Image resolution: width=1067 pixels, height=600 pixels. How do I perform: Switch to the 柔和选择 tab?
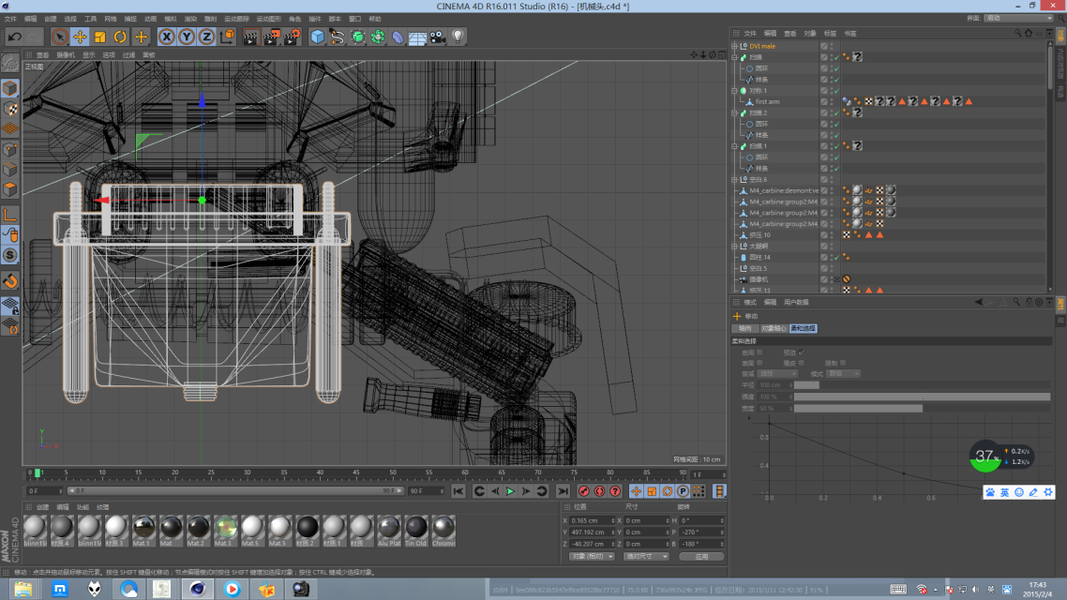(x=803, y=328)
